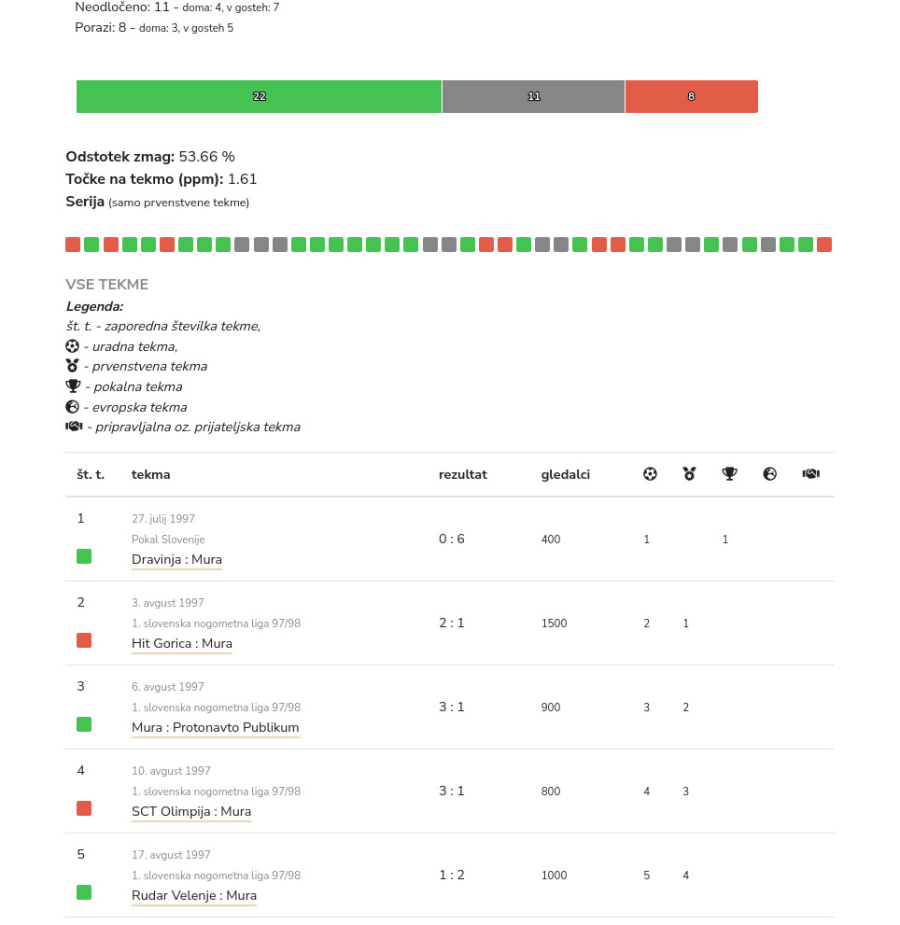Click the green wins bar showing 22
The image size is (900, 925).
[259, 97]
